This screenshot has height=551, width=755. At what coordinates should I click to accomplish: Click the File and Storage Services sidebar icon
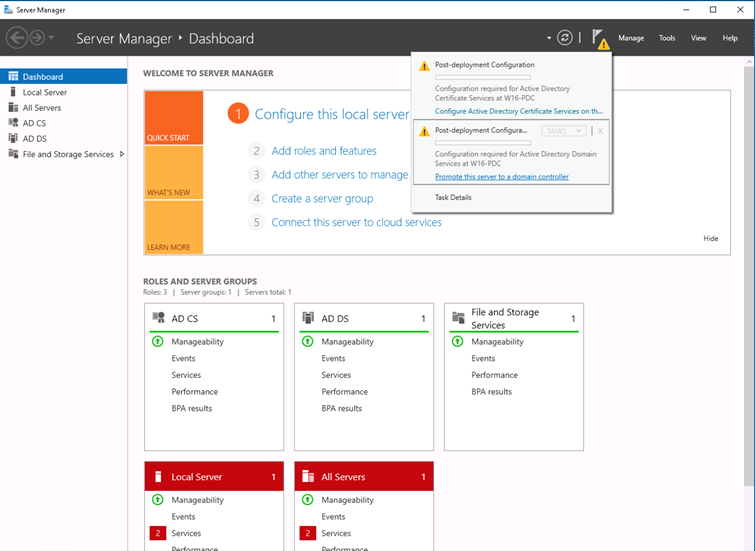pos(13,154)
